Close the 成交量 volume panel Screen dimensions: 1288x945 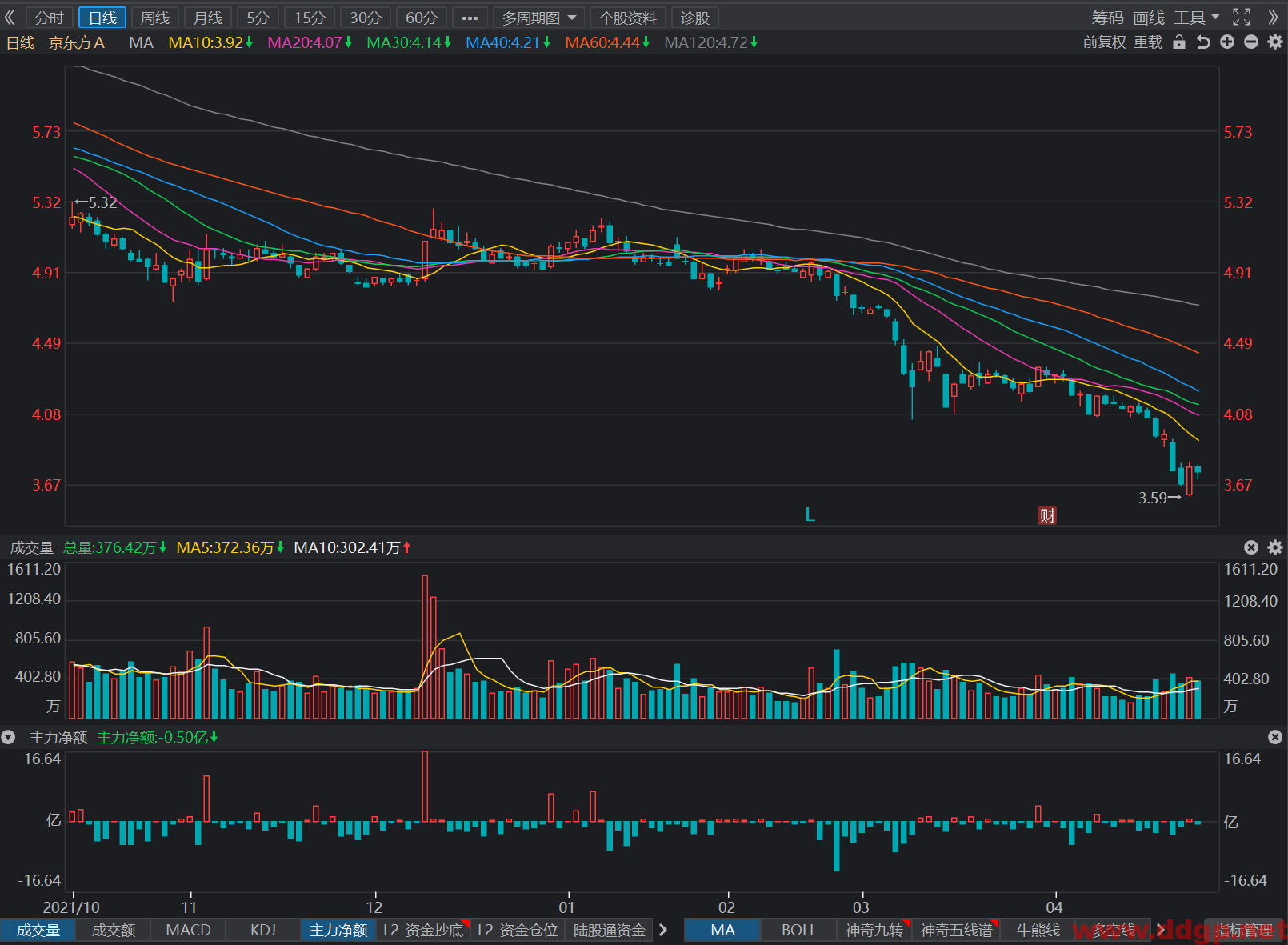[1251, 547]
